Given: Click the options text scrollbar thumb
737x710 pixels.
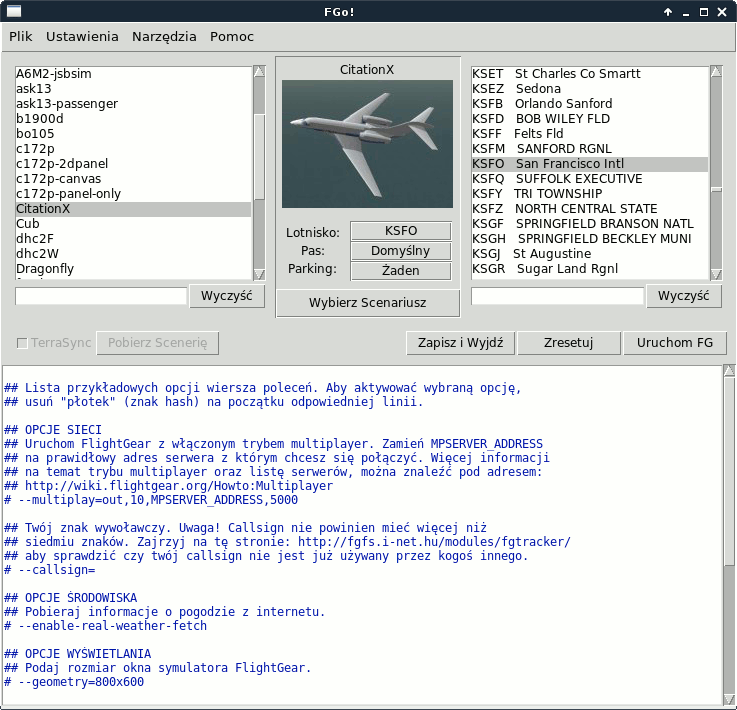Looking at the screenshot, I should [x=729, y=470].
